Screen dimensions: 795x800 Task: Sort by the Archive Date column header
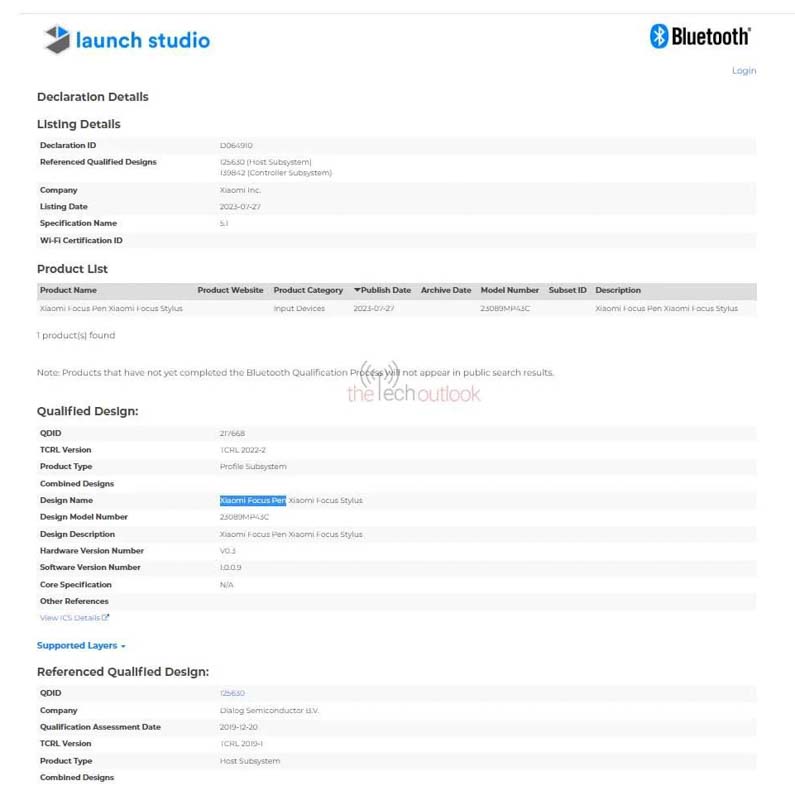pyautogui.click(x=446, y=290)
